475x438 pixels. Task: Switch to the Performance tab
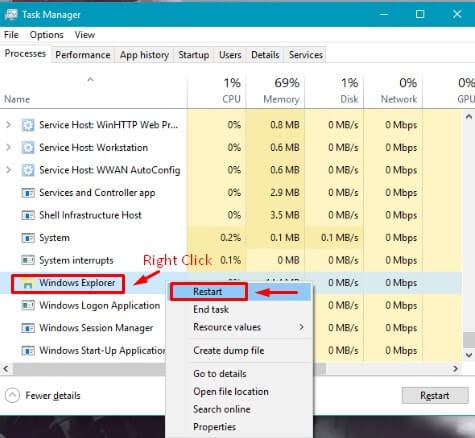(x=83, y=55)
